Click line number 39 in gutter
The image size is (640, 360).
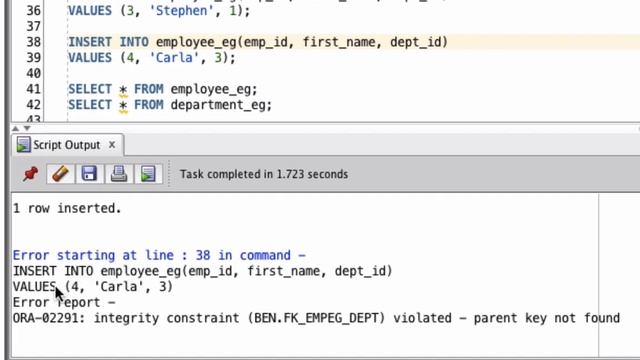(x=33, y=58)
